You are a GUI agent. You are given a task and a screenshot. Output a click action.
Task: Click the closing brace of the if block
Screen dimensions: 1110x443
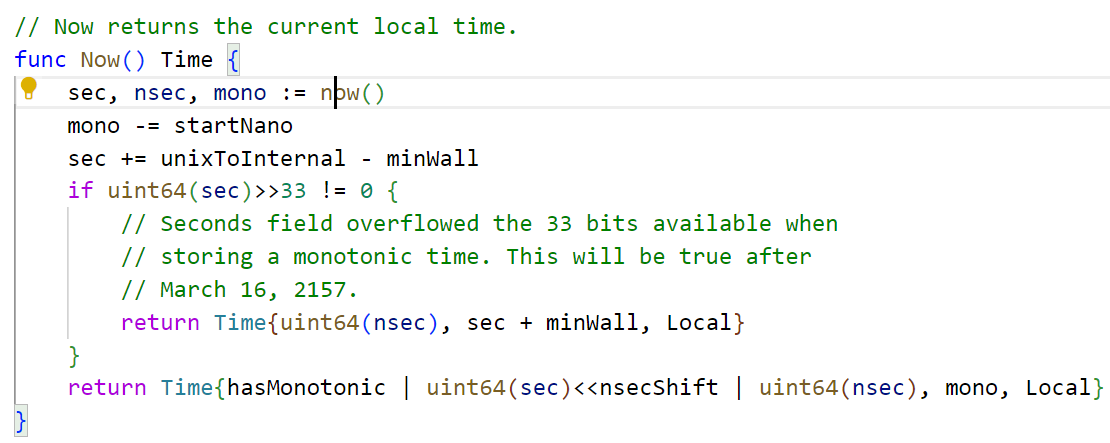tap(74, 355)
